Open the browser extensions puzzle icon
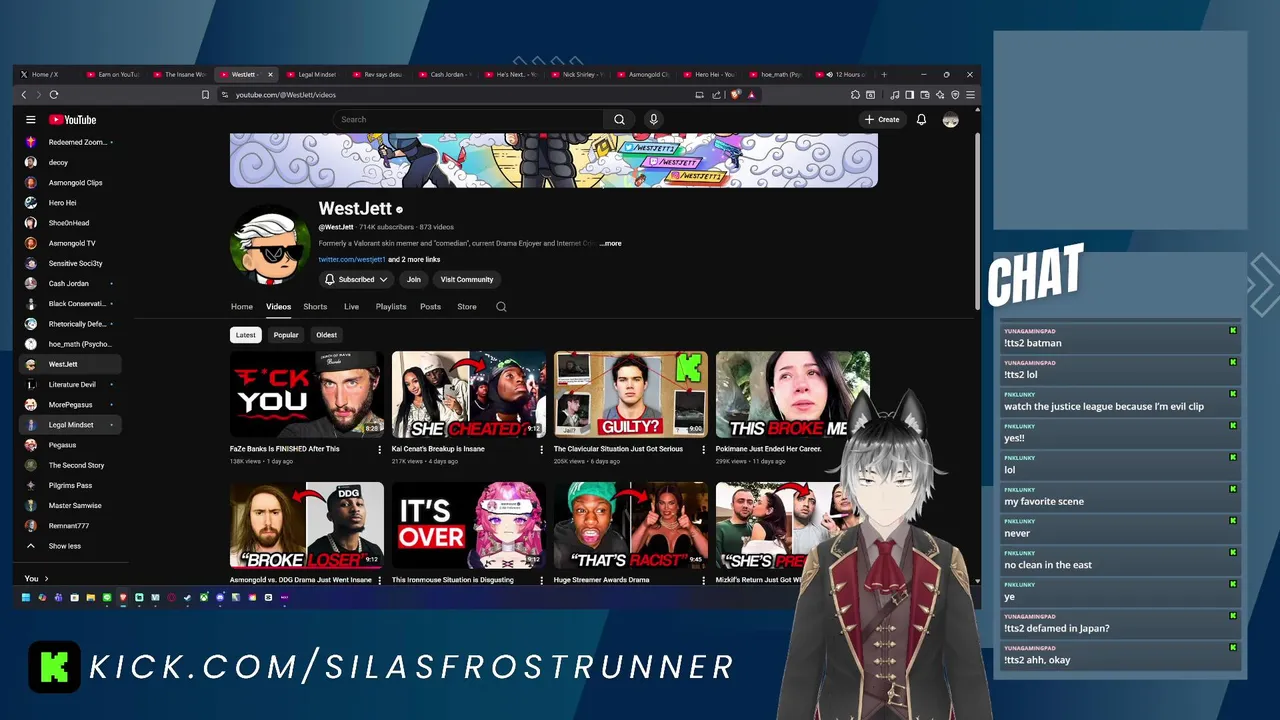This screenshot has height=720, width=1280. [855, 95]
